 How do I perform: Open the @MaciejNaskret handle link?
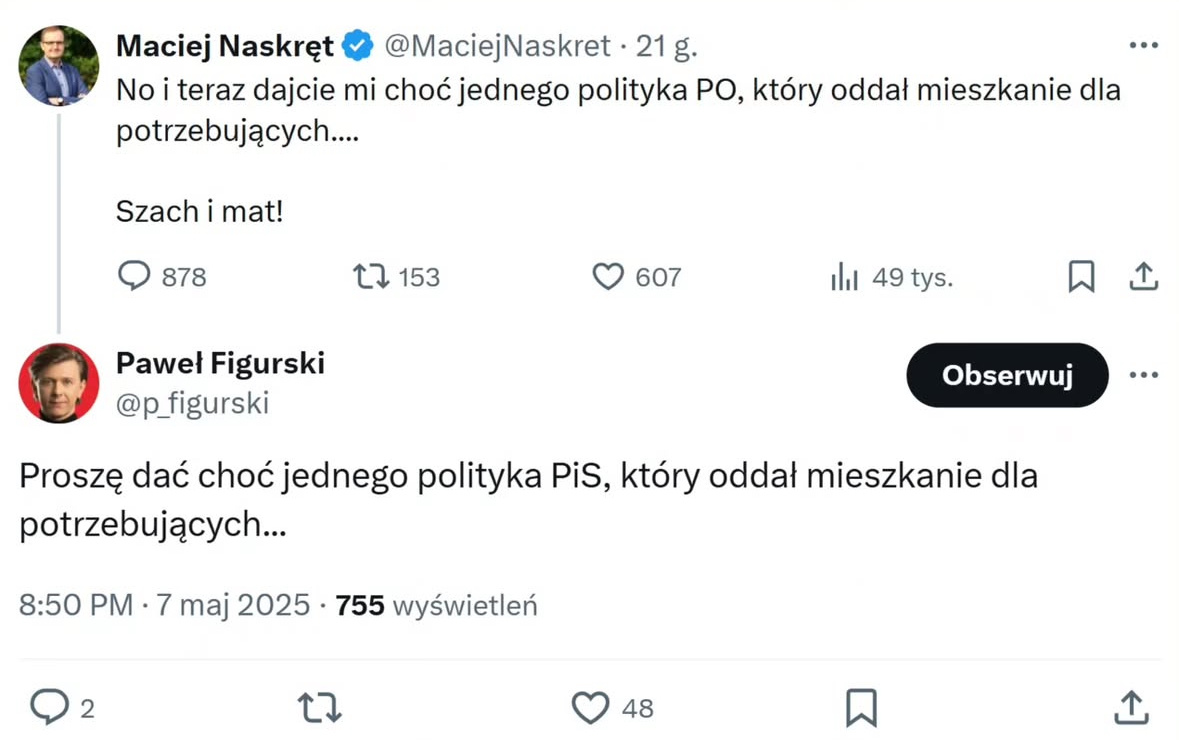[497, 46]
